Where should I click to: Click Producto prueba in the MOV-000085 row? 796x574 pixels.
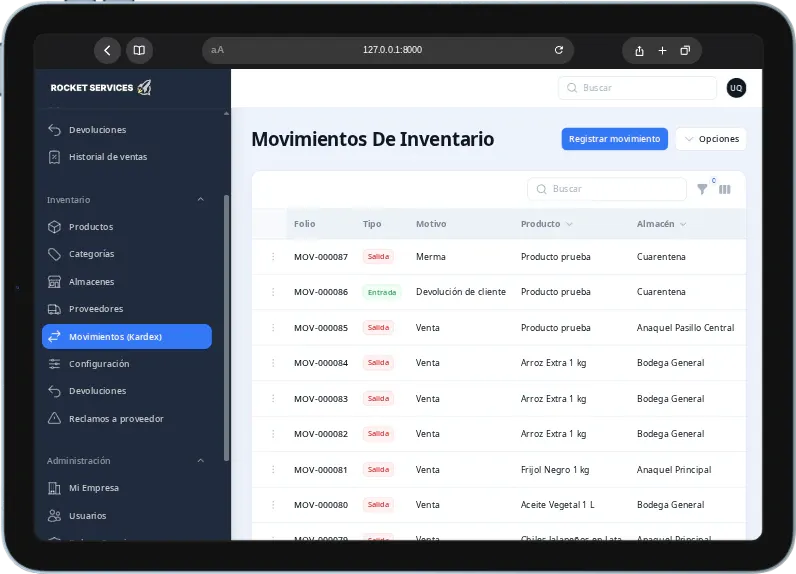click(555, 328)
